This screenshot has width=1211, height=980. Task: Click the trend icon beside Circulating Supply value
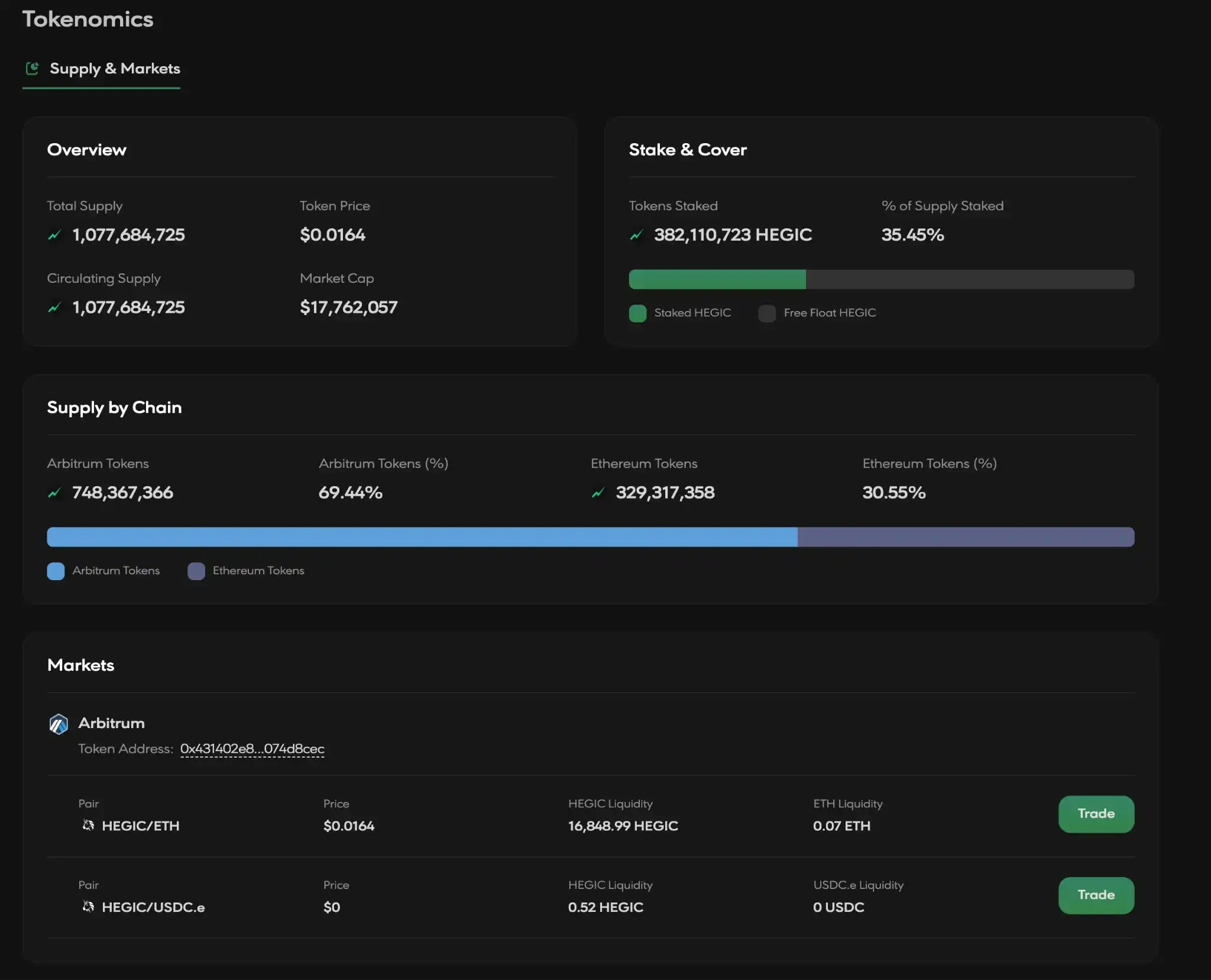[54, 307]
